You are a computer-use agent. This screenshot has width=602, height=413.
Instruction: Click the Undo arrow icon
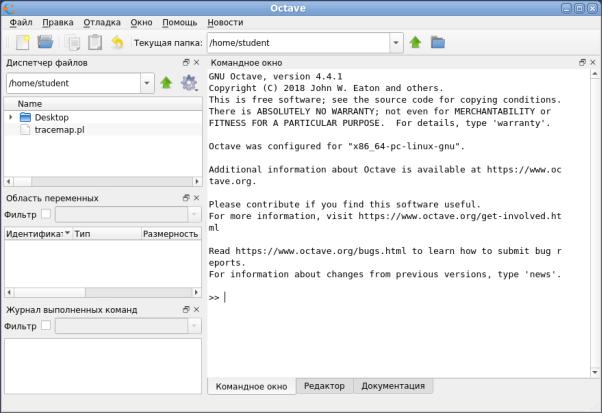coord(117,42)
